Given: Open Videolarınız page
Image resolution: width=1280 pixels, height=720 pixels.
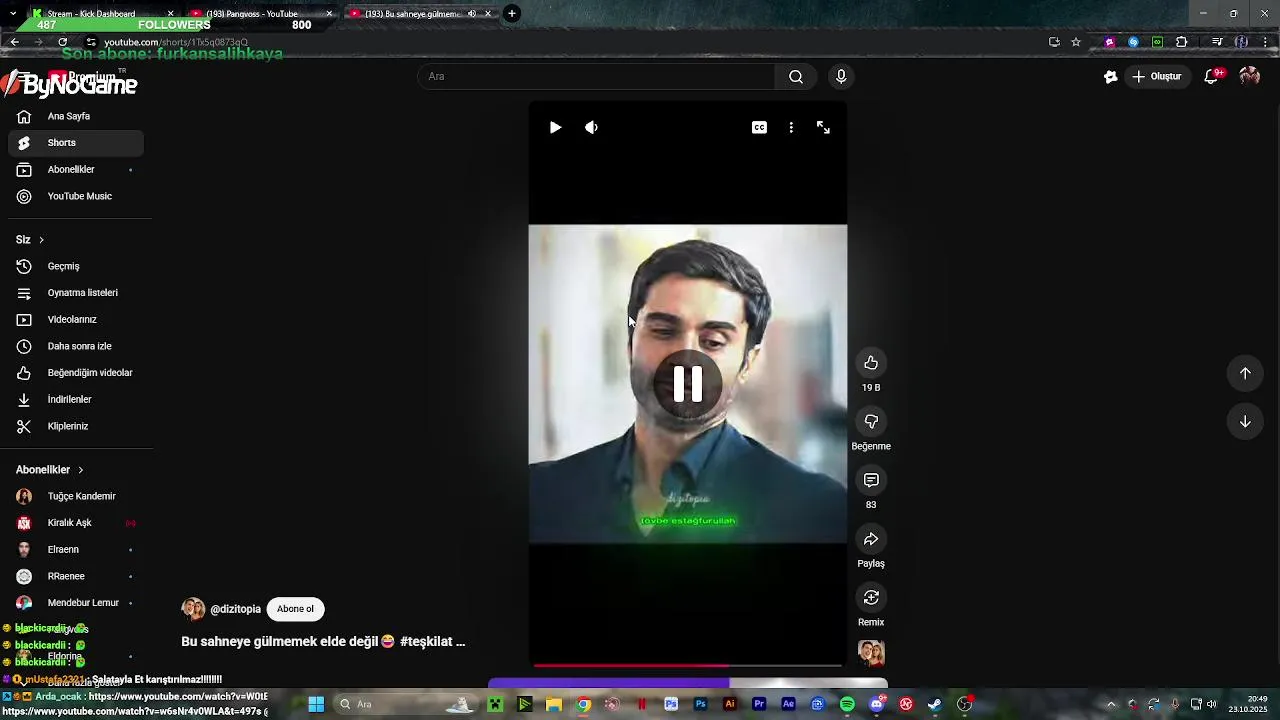Looking at the screenshot, I should pos(76,320).
